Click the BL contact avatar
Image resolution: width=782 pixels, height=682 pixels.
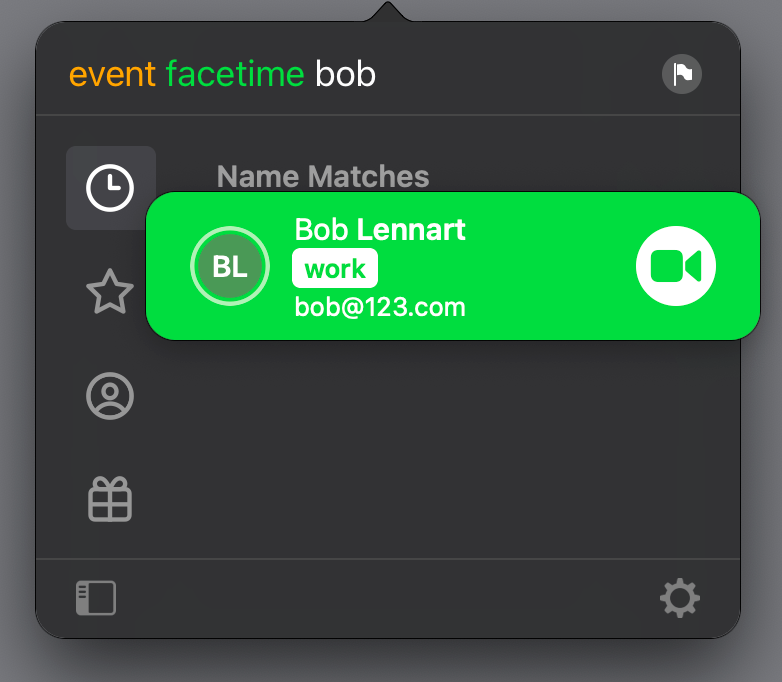230,266
